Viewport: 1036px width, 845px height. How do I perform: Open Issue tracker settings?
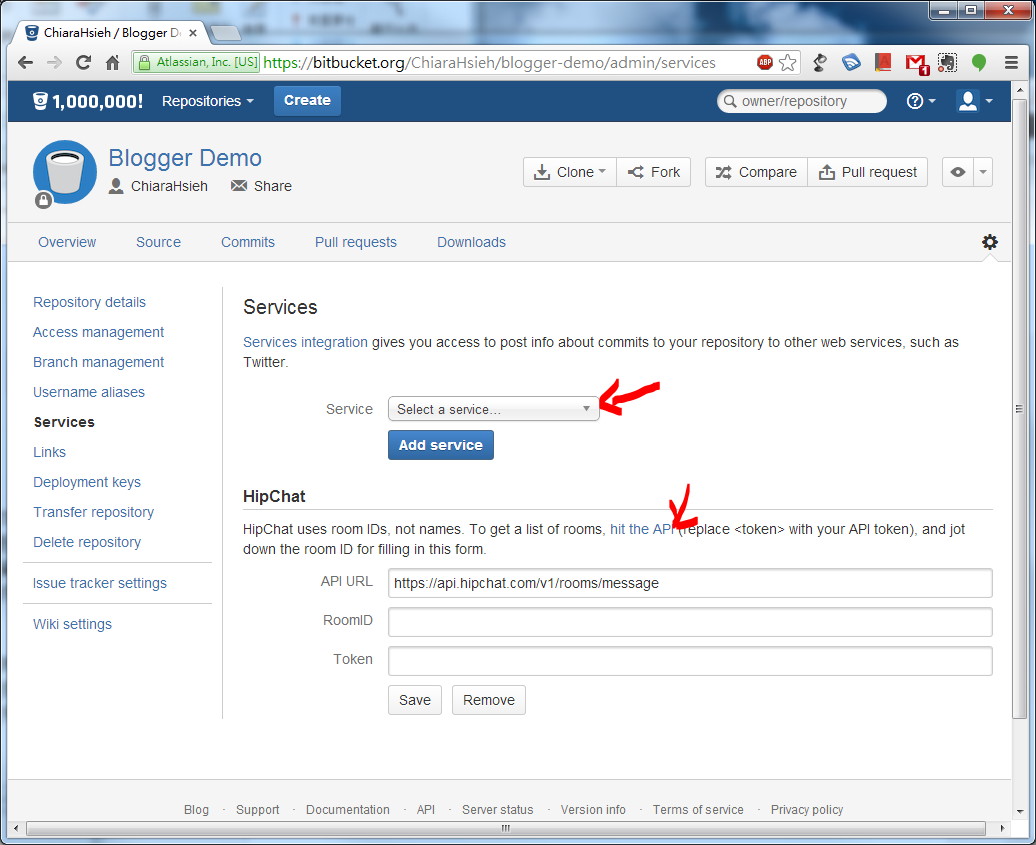(x=100, y=583)
